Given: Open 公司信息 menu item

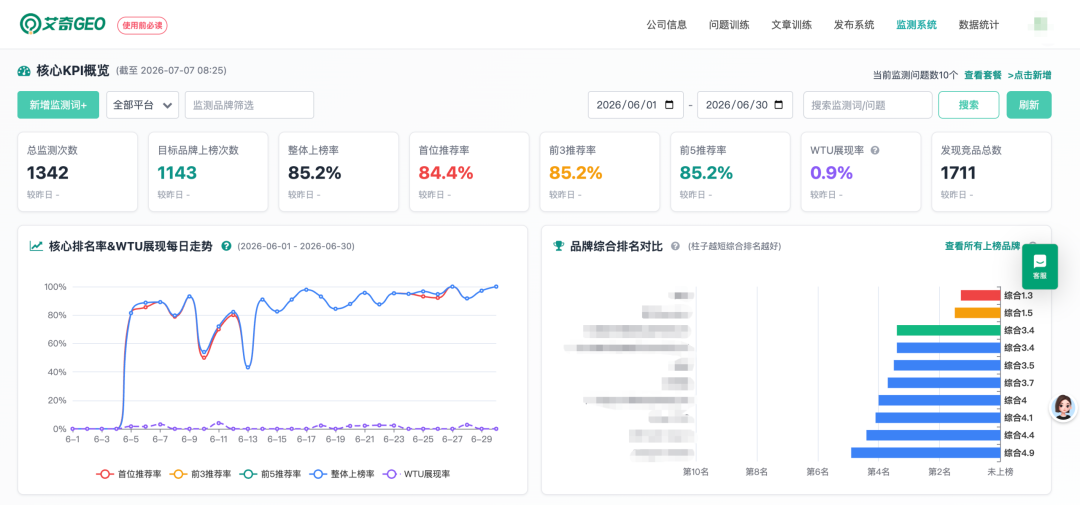Looking at the screenshot, I should (667, 25).
